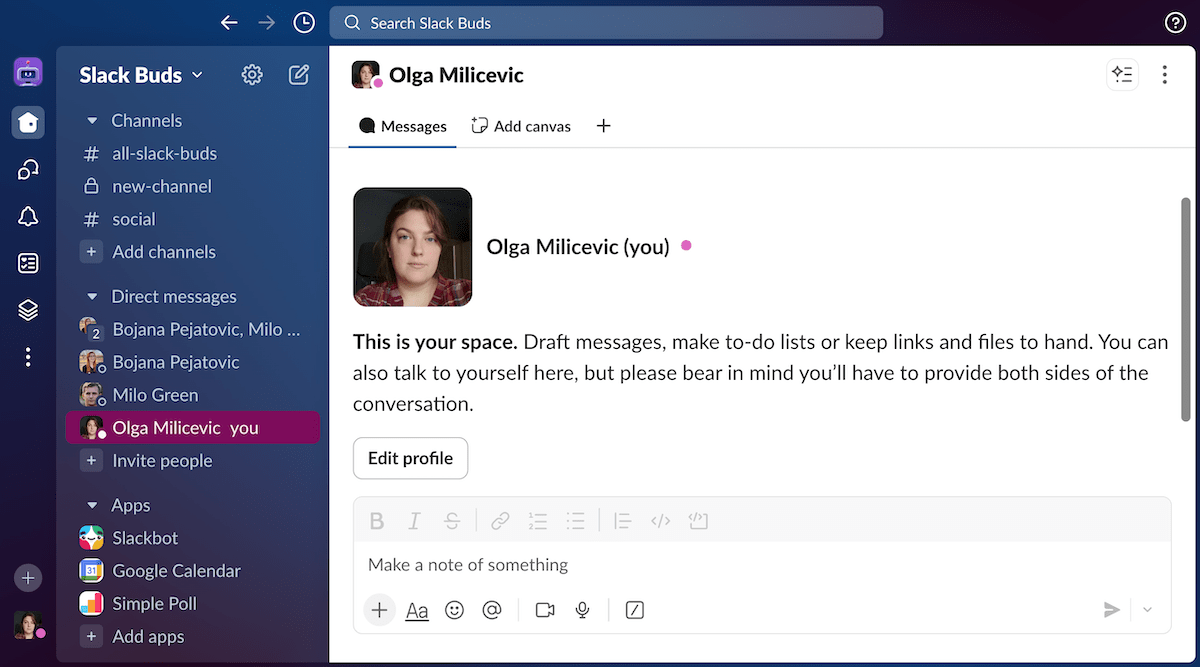1200x667 pixels.
Task: Open AI summary sparkle icon in header
Action: 1123,75
